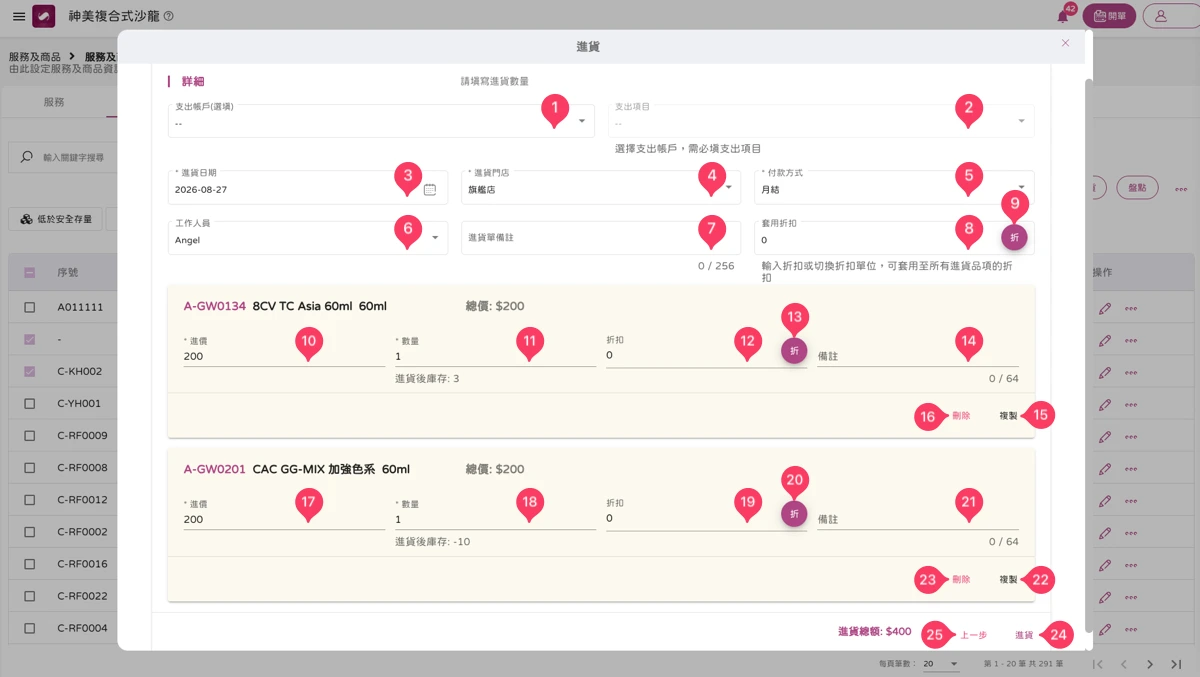Open the more options menu beside 盤點
The height and width of the screenshot is (677, 1200).
tap(1181, 188)
